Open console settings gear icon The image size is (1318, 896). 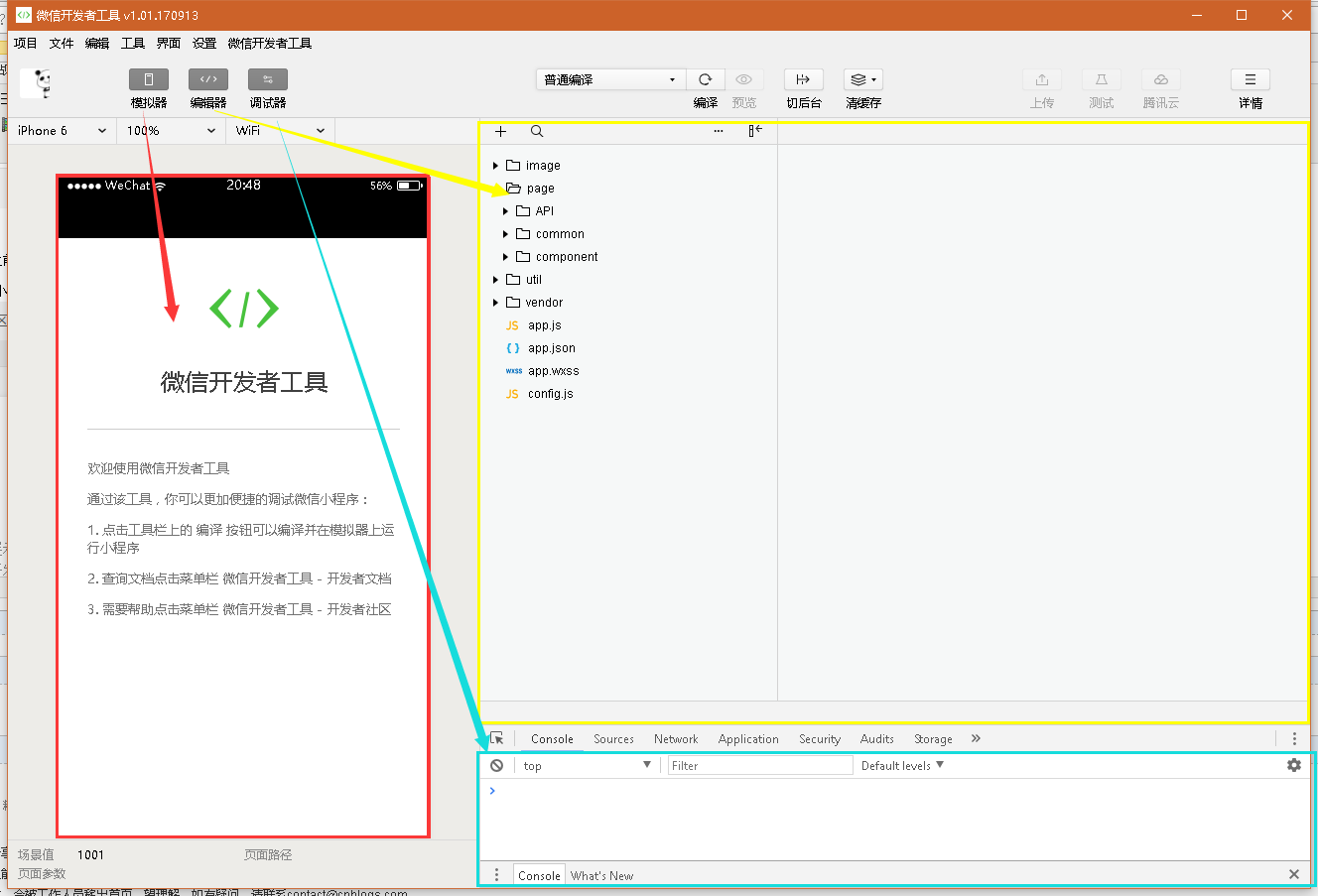coord(1294,765)
